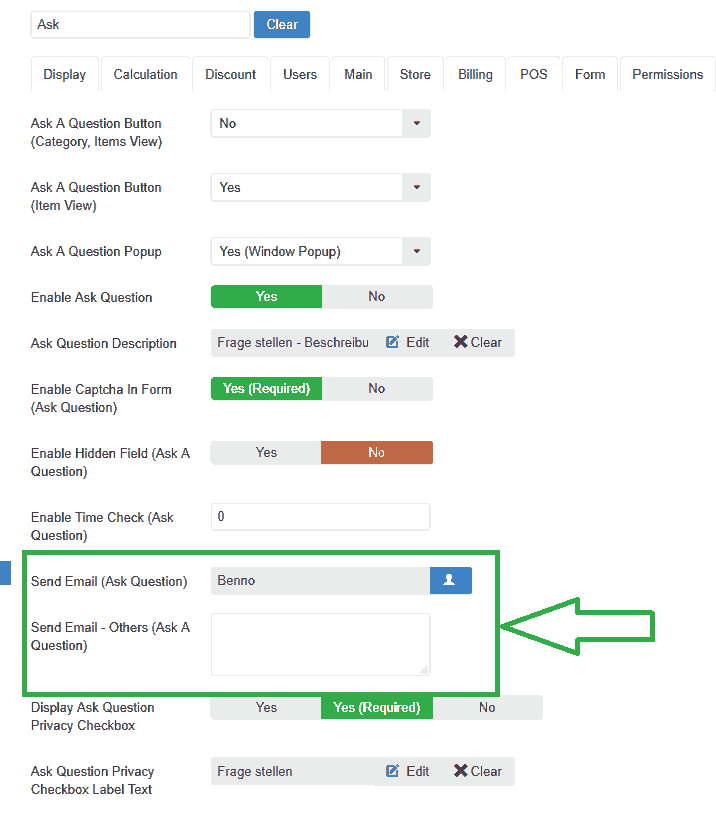Screen dimensions: 716x818
Task: Expand Ask A Question Button Item View dropdown
Action: (320, 188)
